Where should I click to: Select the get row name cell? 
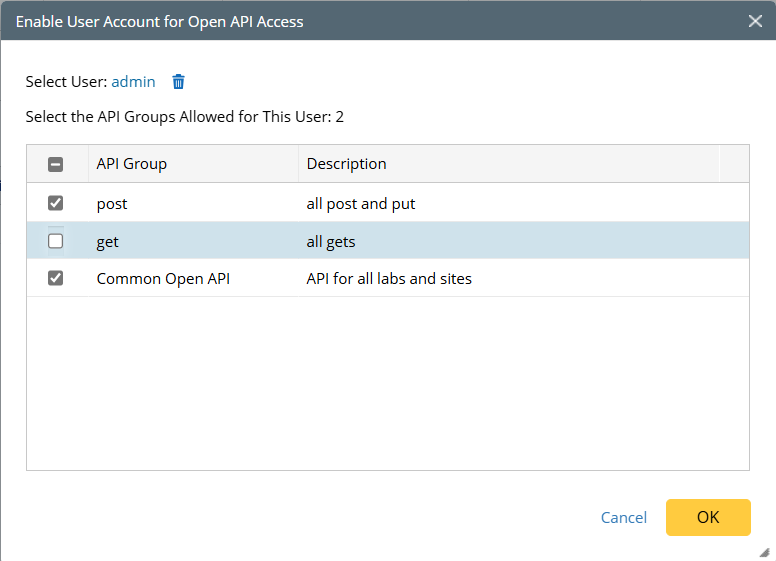coord(108,242)
